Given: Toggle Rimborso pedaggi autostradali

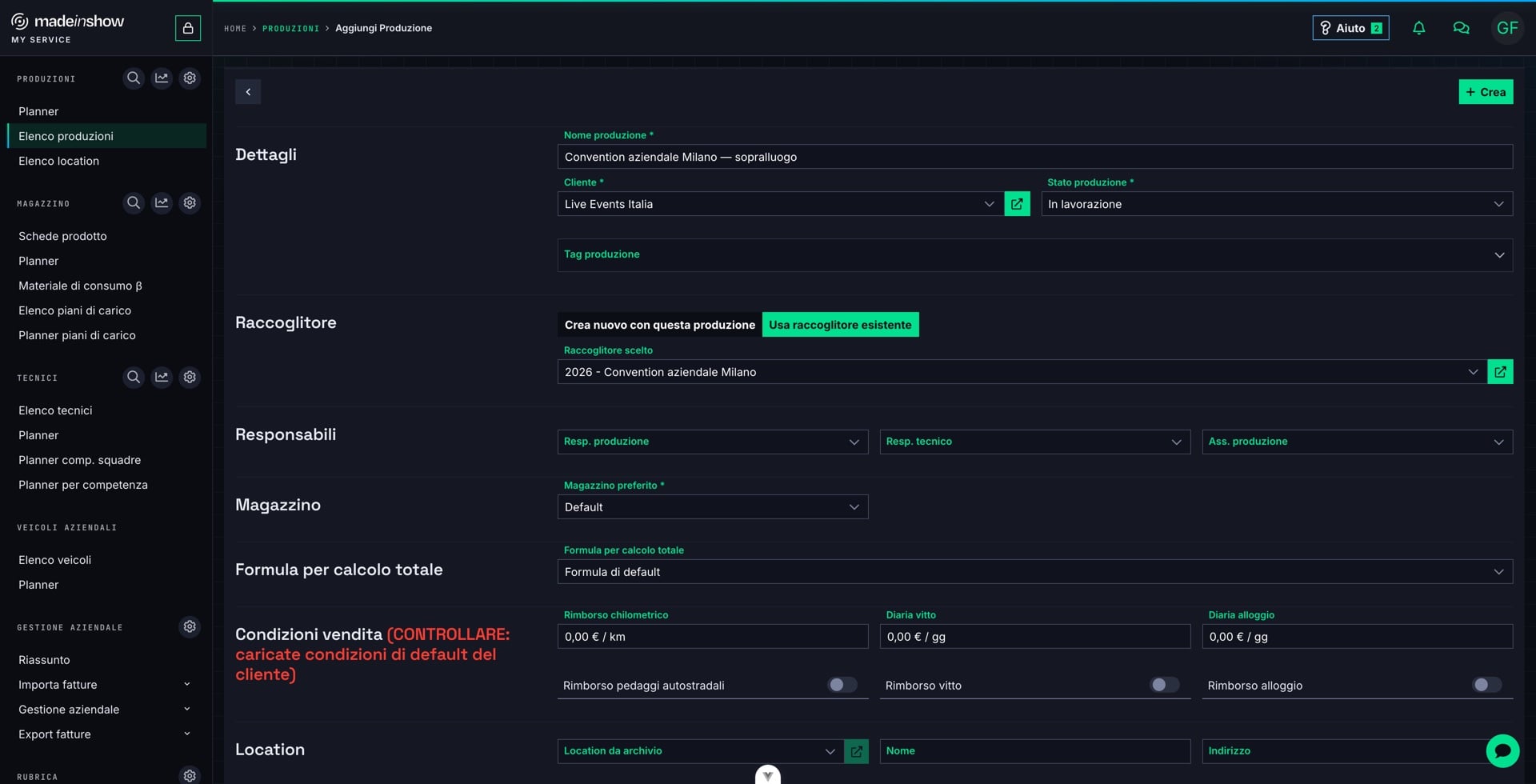Looking at the screenshot, I should pyautogui.click(x=842, y=685).
